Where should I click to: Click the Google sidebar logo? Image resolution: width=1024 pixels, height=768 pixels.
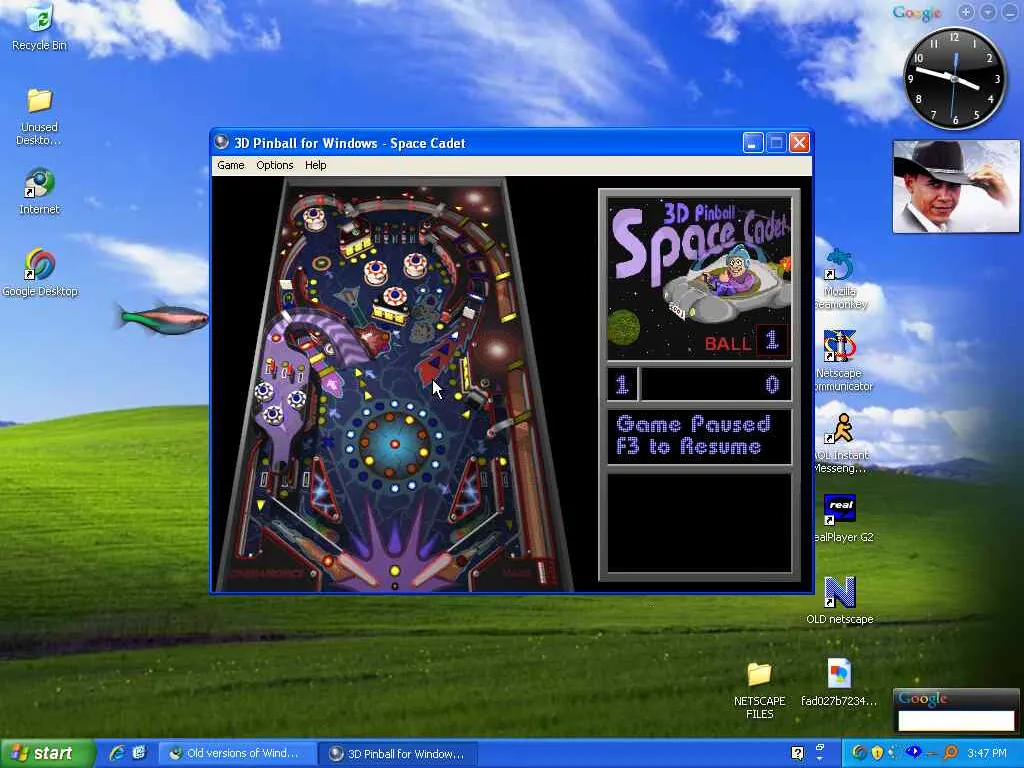coord(917,12)
